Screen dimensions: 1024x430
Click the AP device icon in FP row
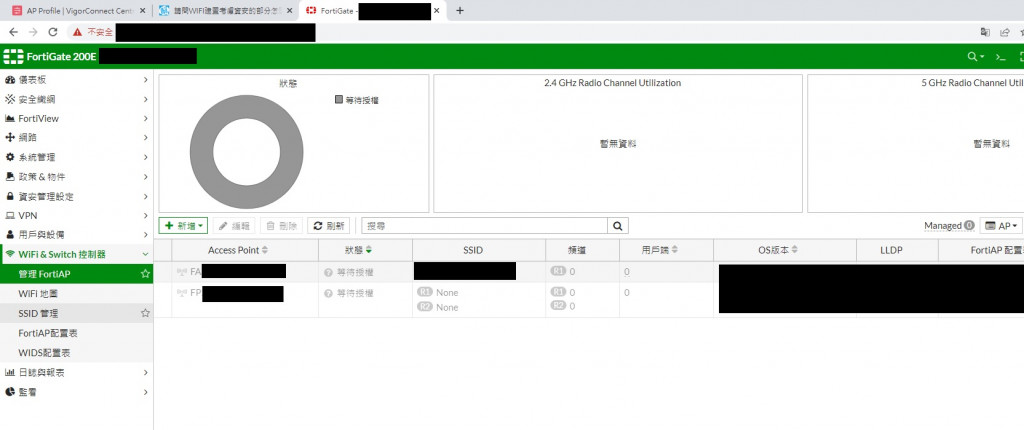point(182,293)
